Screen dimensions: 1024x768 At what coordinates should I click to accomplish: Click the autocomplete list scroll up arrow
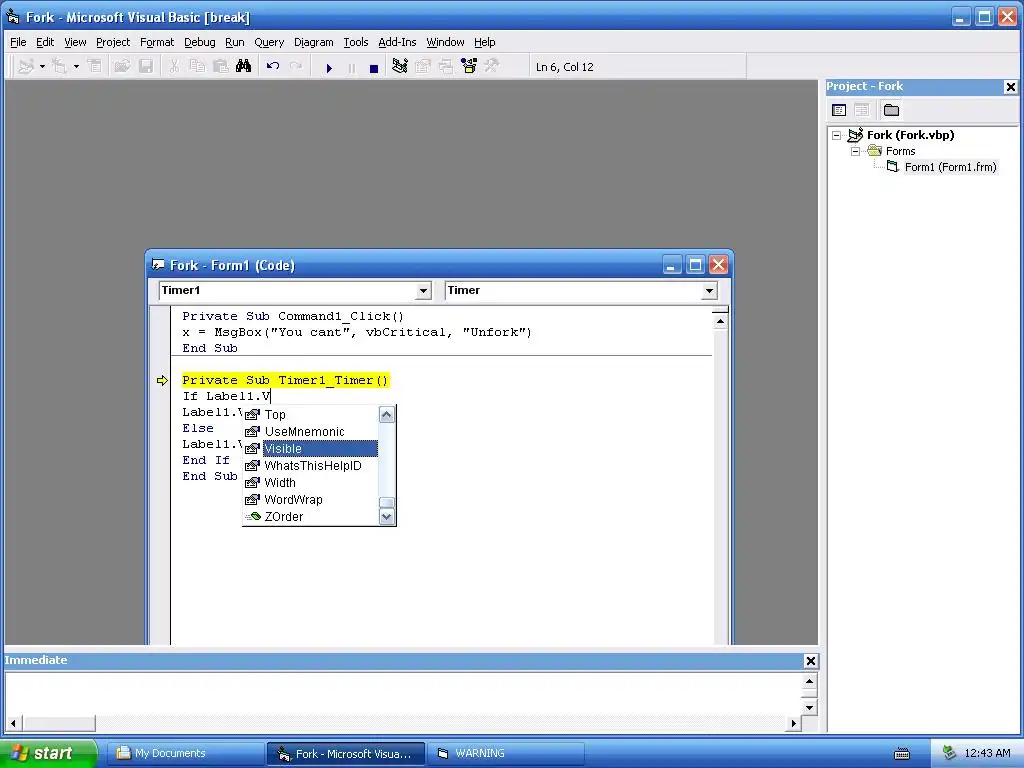(x=387, y=415)
